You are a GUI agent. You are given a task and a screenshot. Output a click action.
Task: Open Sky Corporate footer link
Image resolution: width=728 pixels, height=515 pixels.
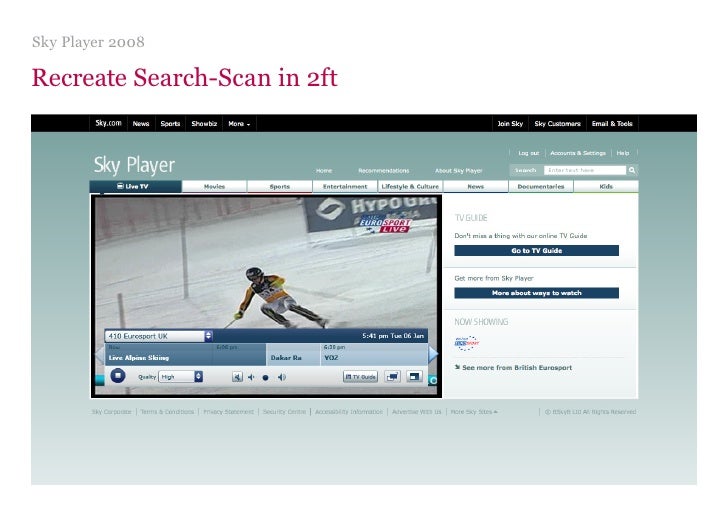112,411
